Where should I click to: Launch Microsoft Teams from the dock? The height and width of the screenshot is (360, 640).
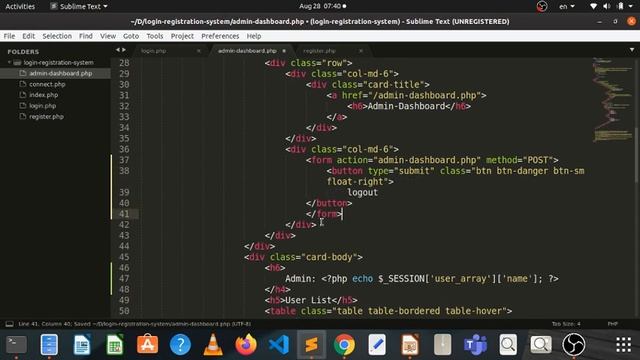(x=476, y=345)
